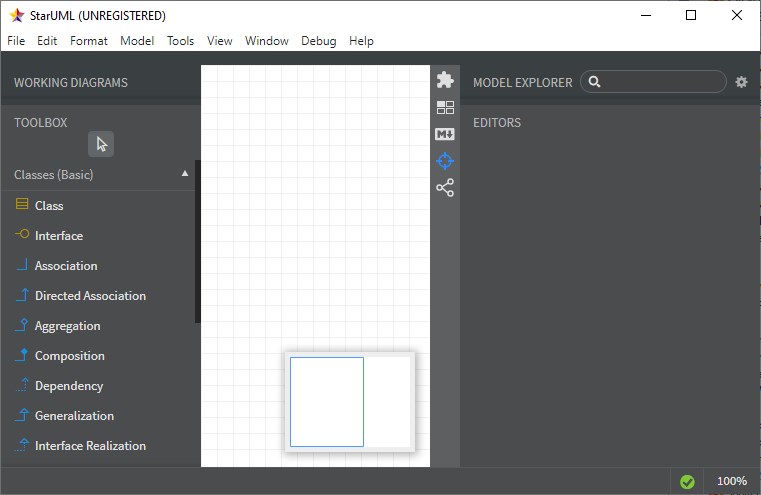Open Model Explorer gear settings
761x495 pixels.
(741, 82)
